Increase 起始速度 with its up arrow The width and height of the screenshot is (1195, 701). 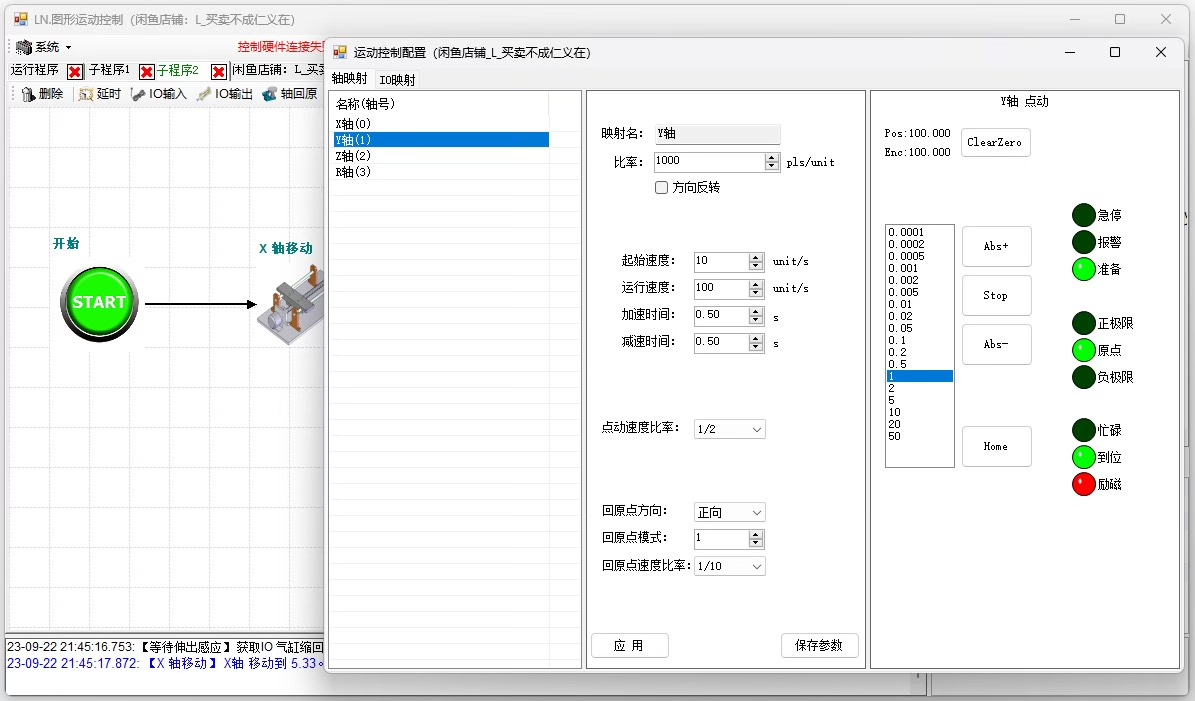(x=755, y=258)
